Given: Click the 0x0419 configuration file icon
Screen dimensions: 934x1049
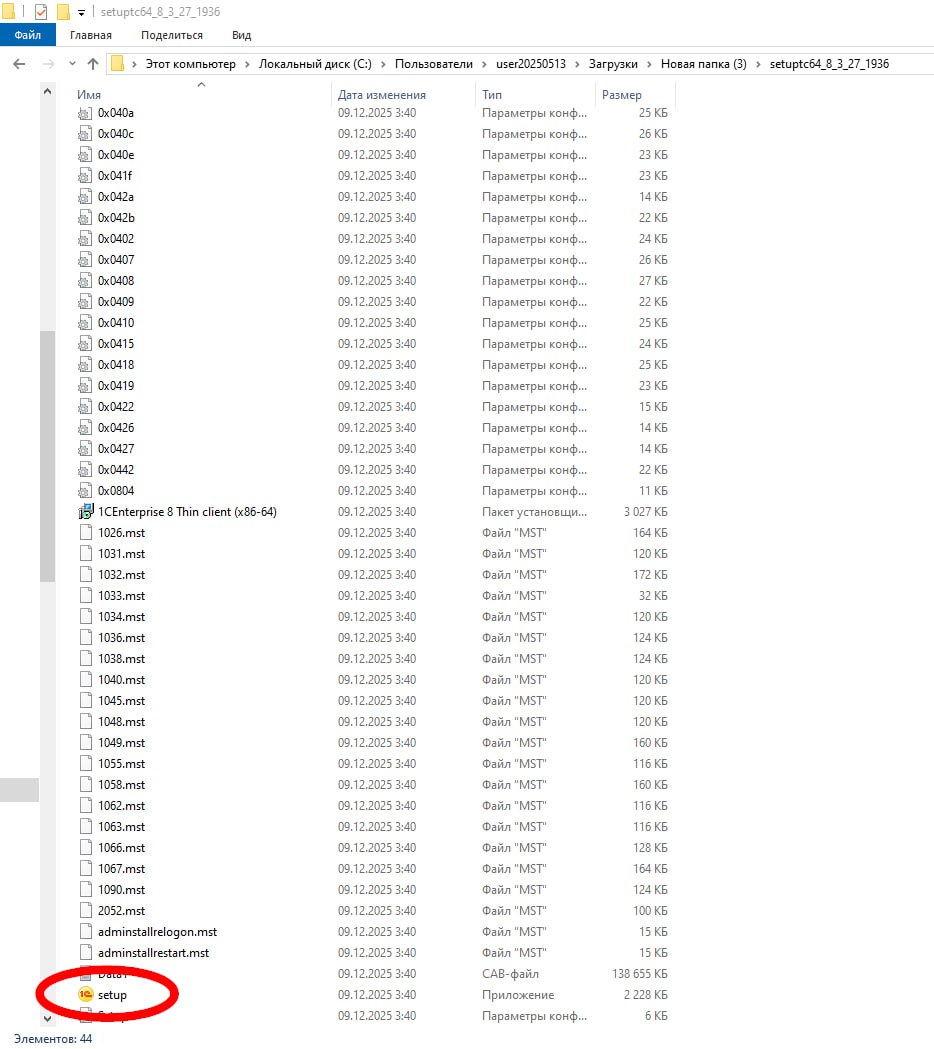Looking at the screenshot, I should click(85, 386).
